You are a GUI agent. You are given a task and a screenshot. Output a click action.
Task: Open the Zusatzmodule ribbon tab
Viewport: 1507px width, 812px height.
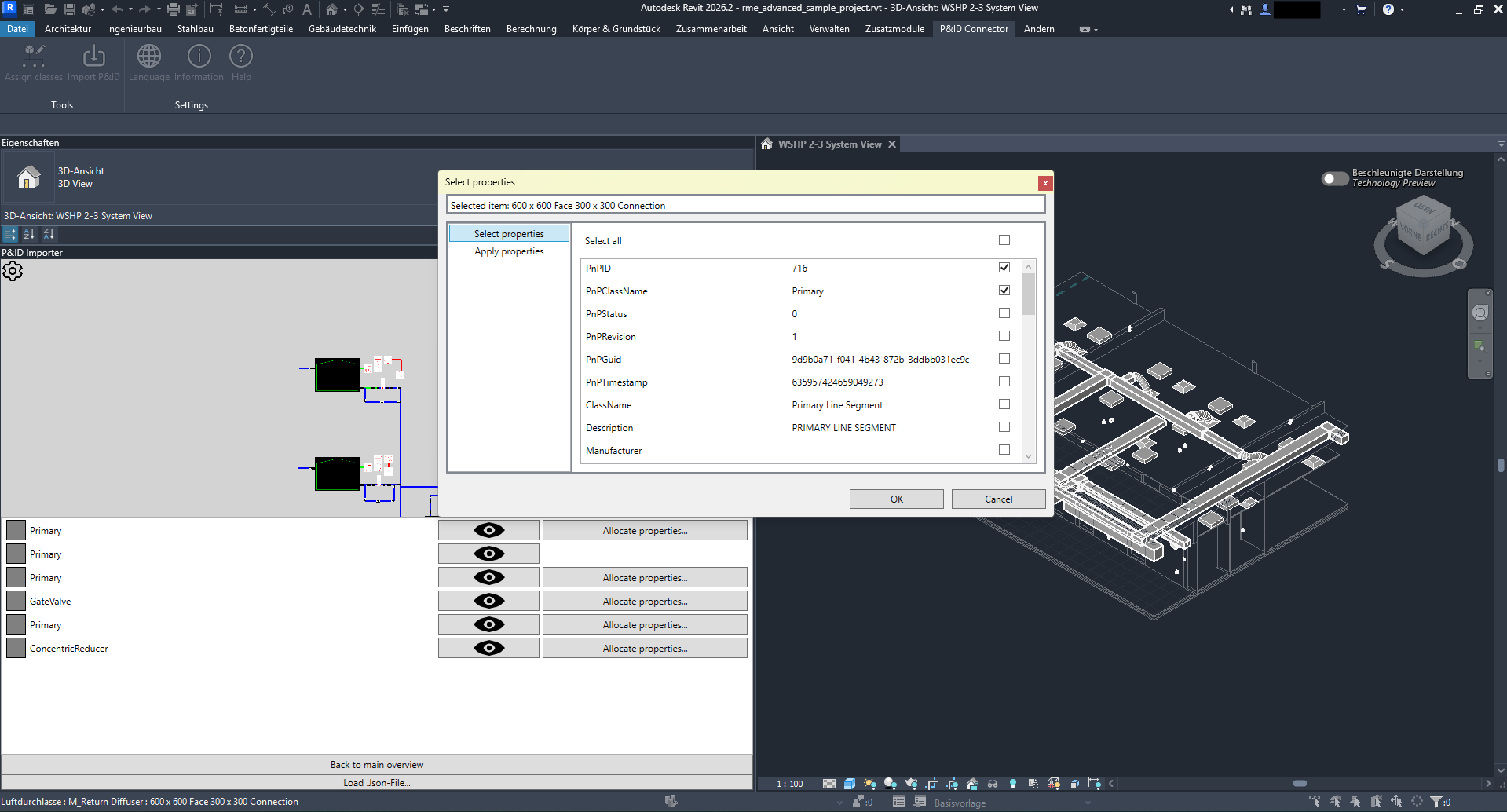pos(894,29)
